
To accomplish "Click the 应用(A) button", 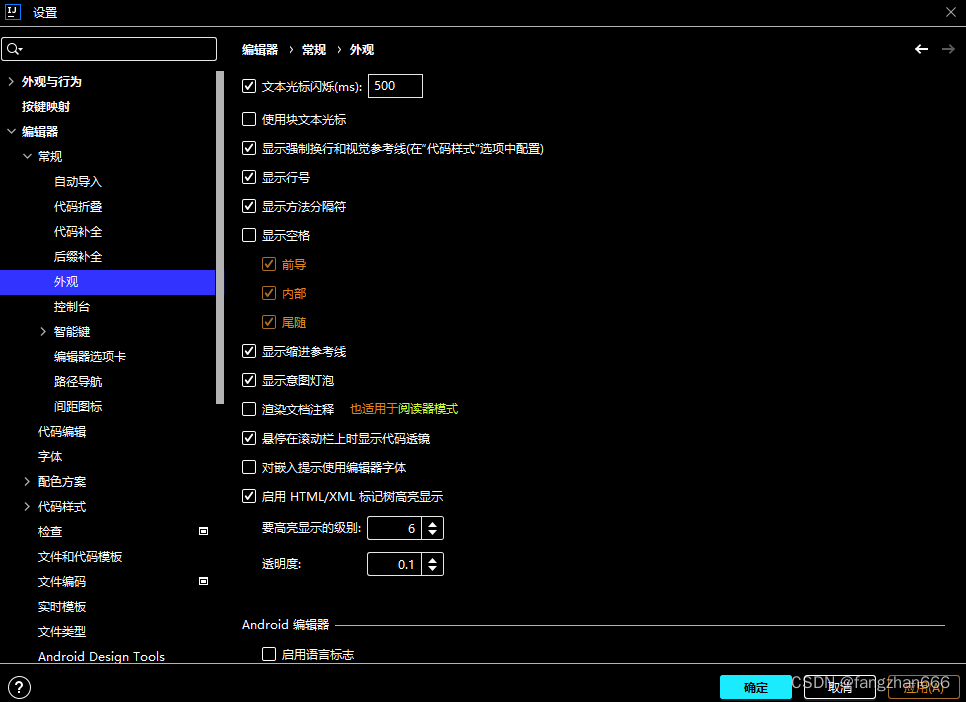I will tap(923, 687).
